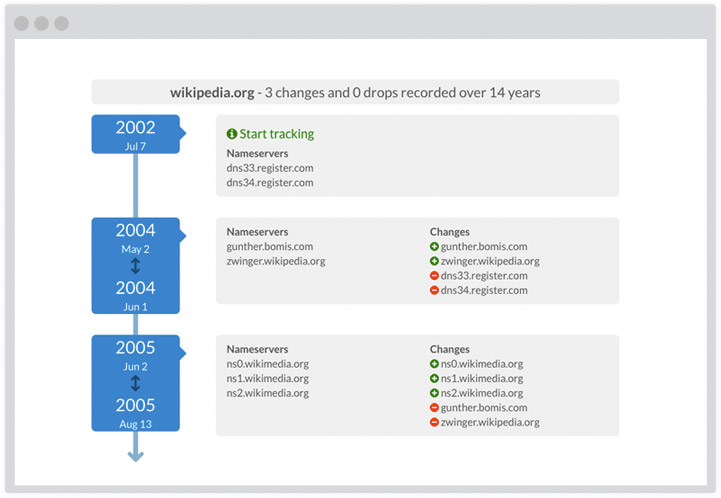Click red minus icon beside zwinger.wikipedia.org
Viewport: 721px width, 498px height.
[x=434, y=422]
